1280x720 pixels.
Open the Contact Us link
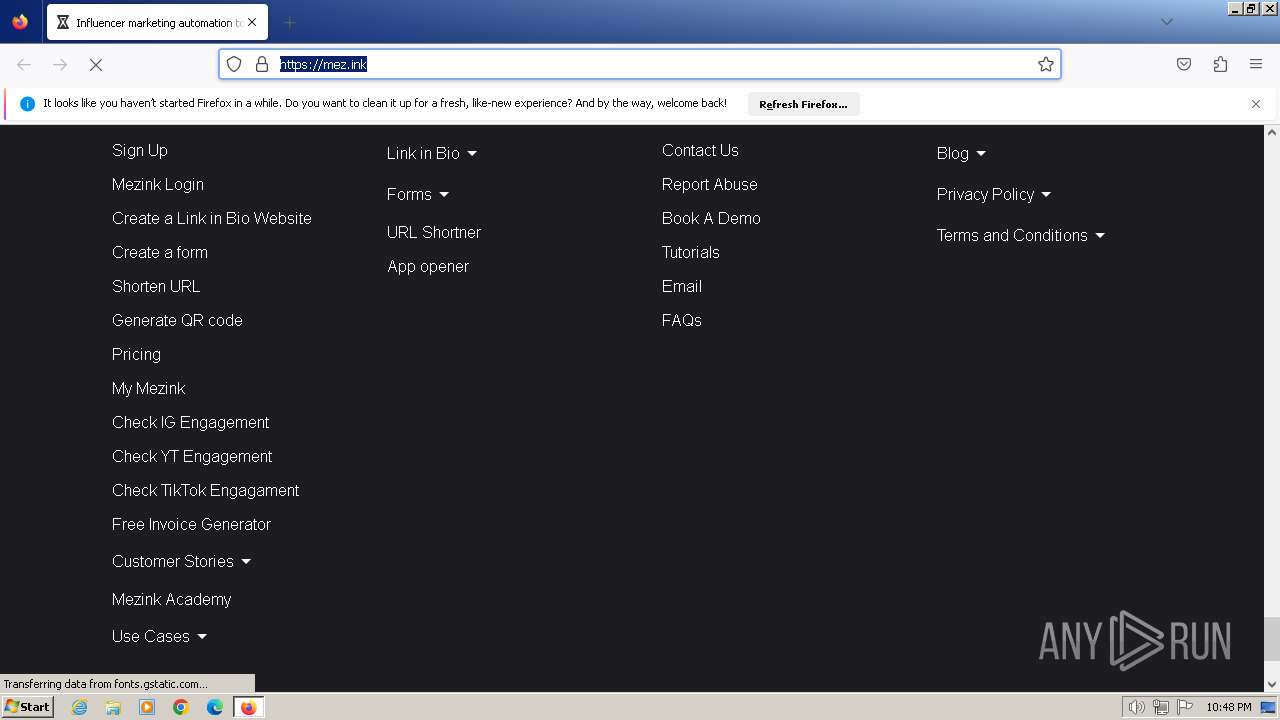point(700,150)
